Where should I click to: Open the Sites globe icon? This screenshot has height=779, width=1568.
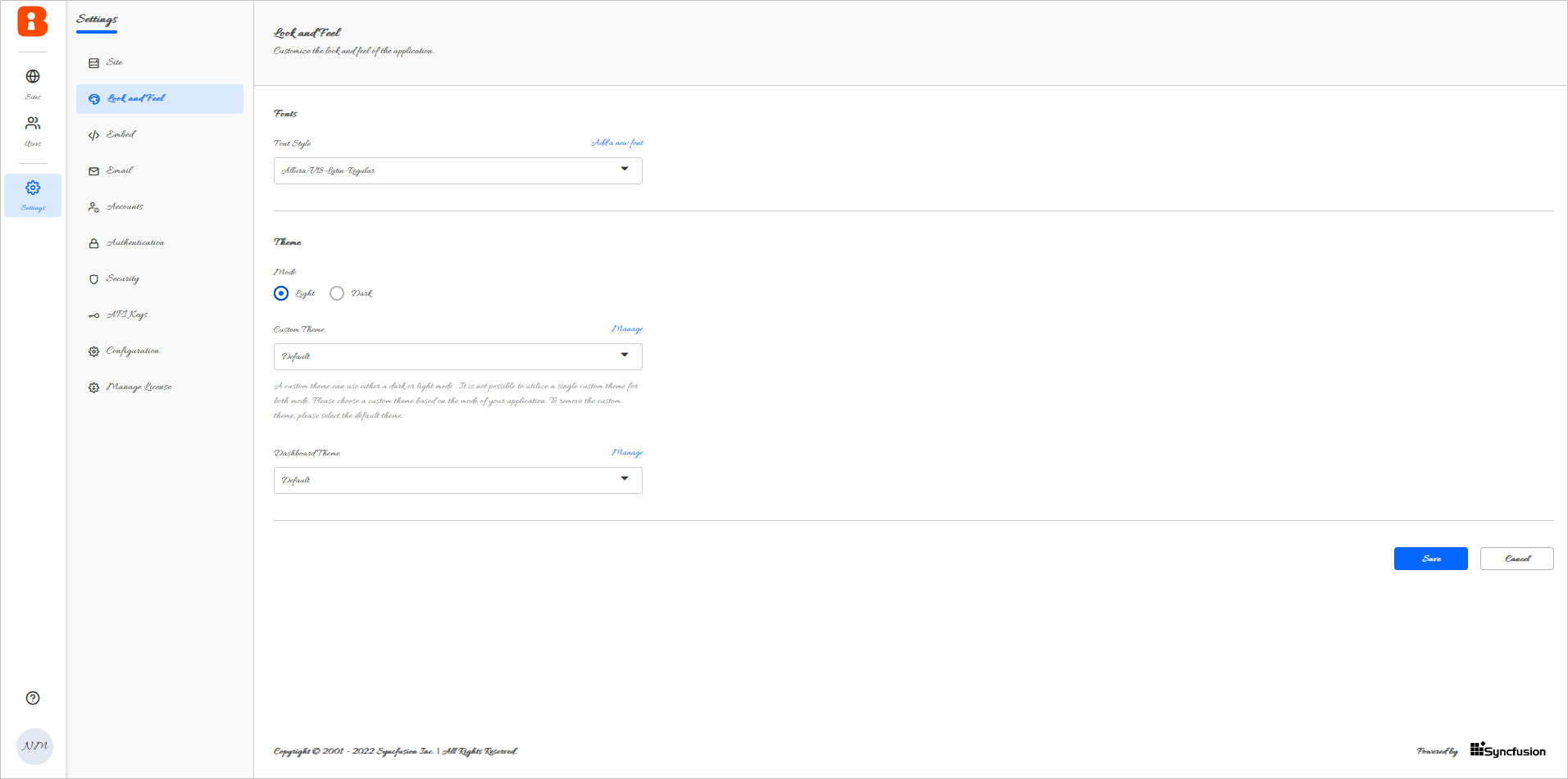pyautogui.click(x=33, y=77)
